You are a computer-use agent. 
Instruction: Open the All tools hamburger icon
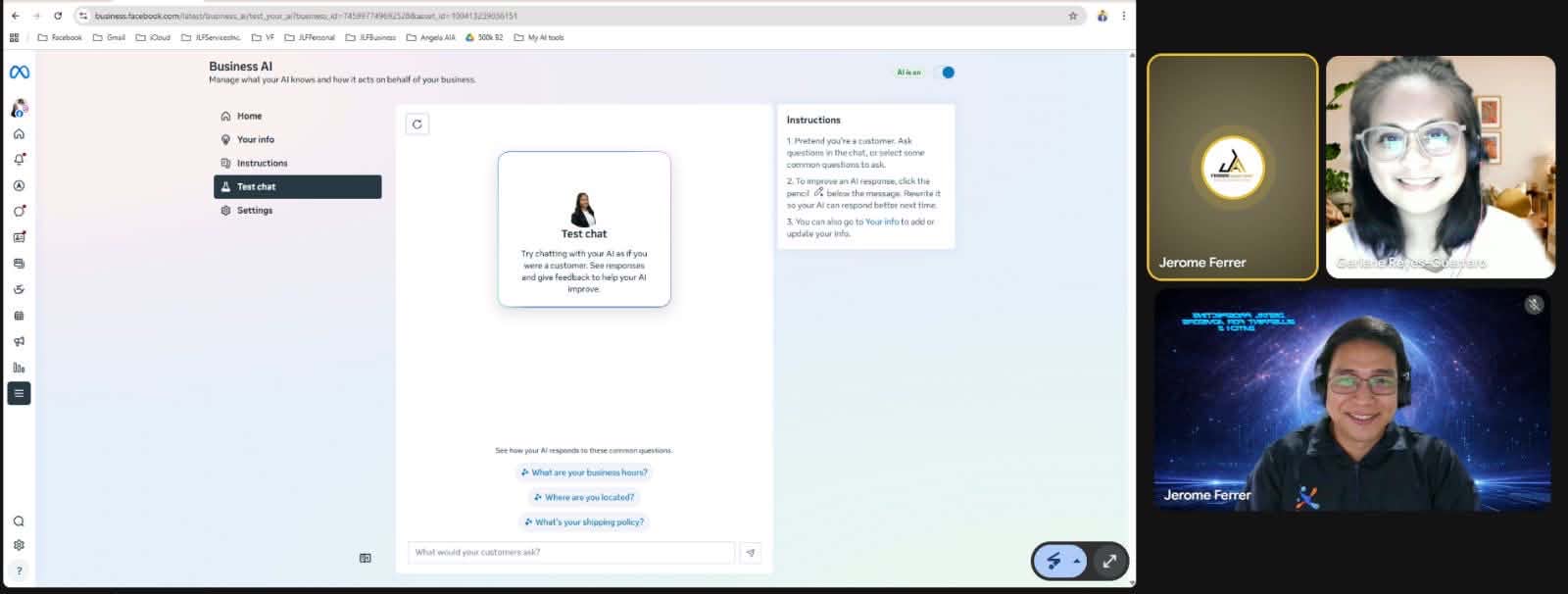coord(19,393)
